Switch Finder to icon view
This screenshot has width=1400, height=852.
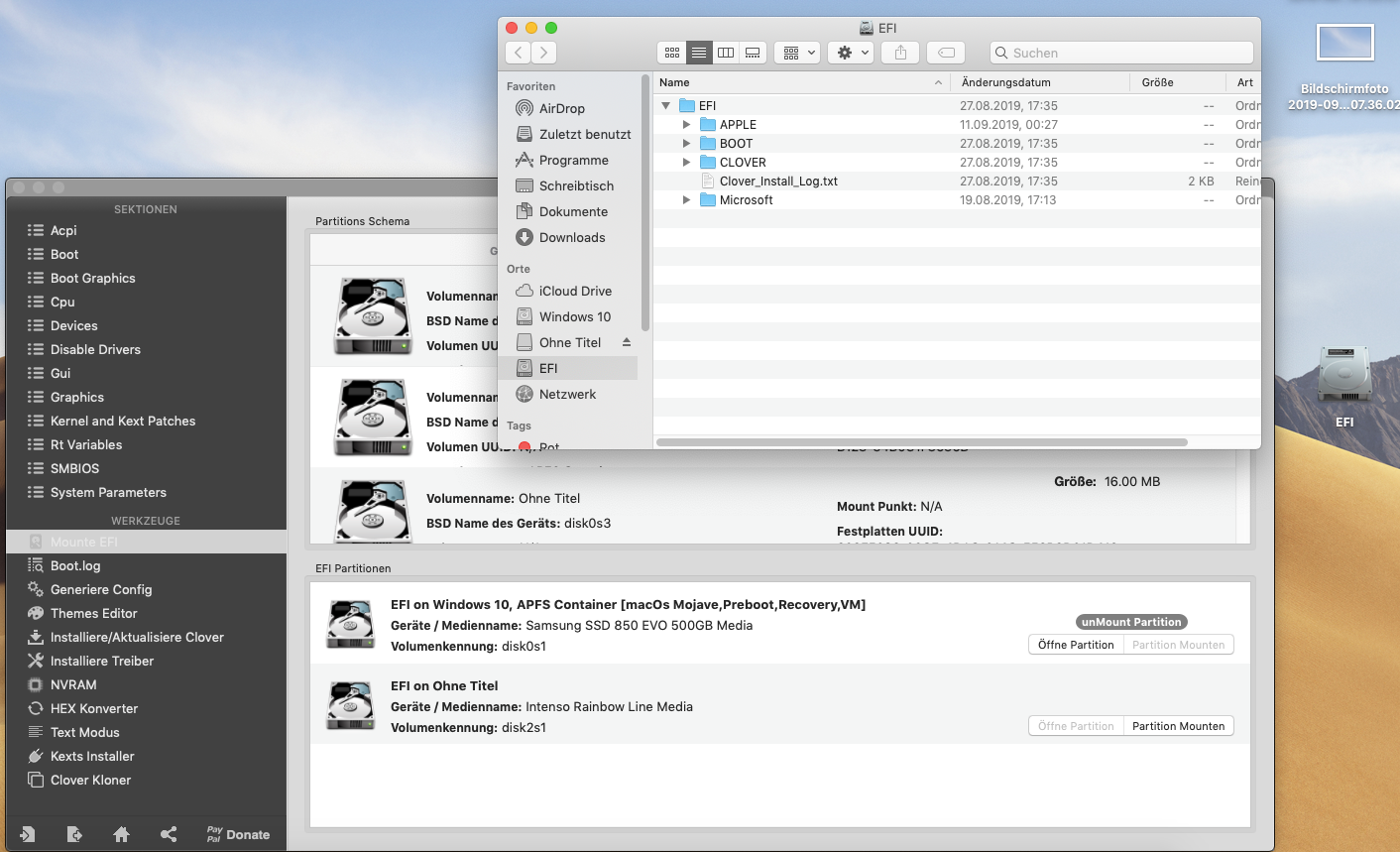671,53
